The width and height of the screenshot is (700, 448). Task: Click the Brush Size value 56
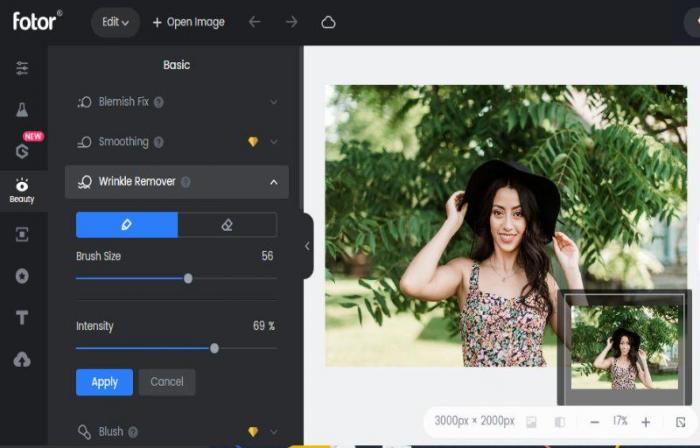pos(267,256)
